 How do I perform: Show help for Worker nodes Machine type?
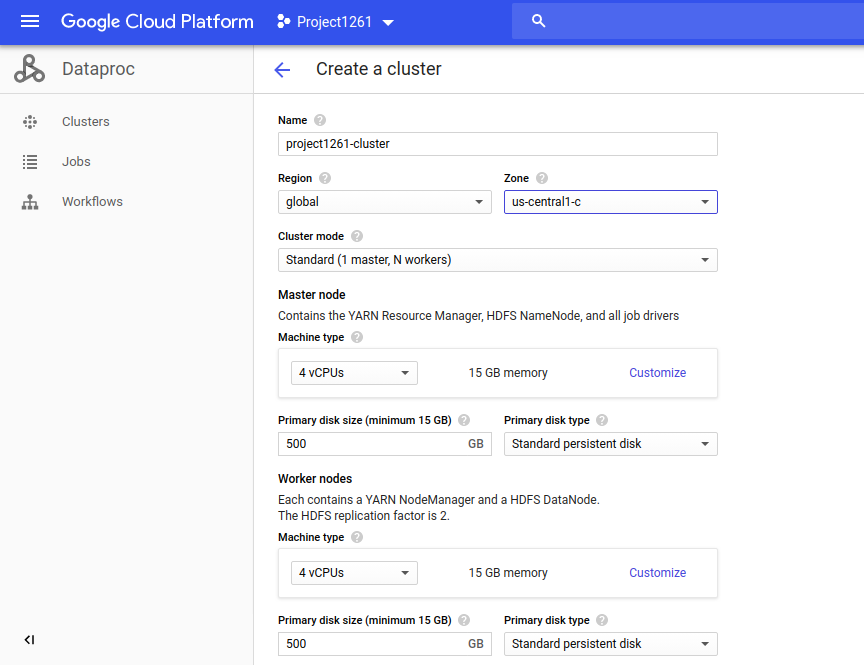coord(357,537)
